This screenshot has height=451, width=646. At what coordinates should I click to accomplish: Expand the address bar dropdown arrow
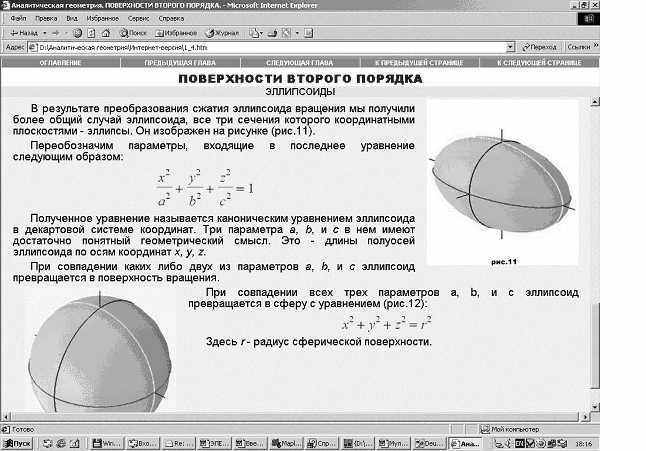point(512,46)
